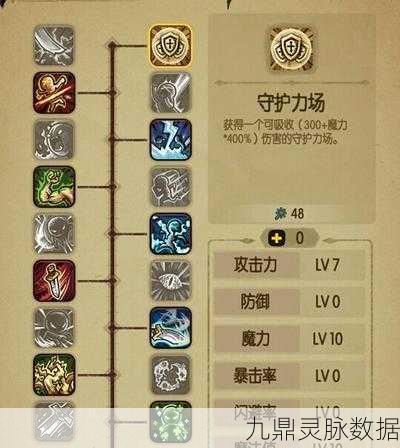Select the green flexing arm skill icon
The image size is (400, 448).
[x=54, y=187]
